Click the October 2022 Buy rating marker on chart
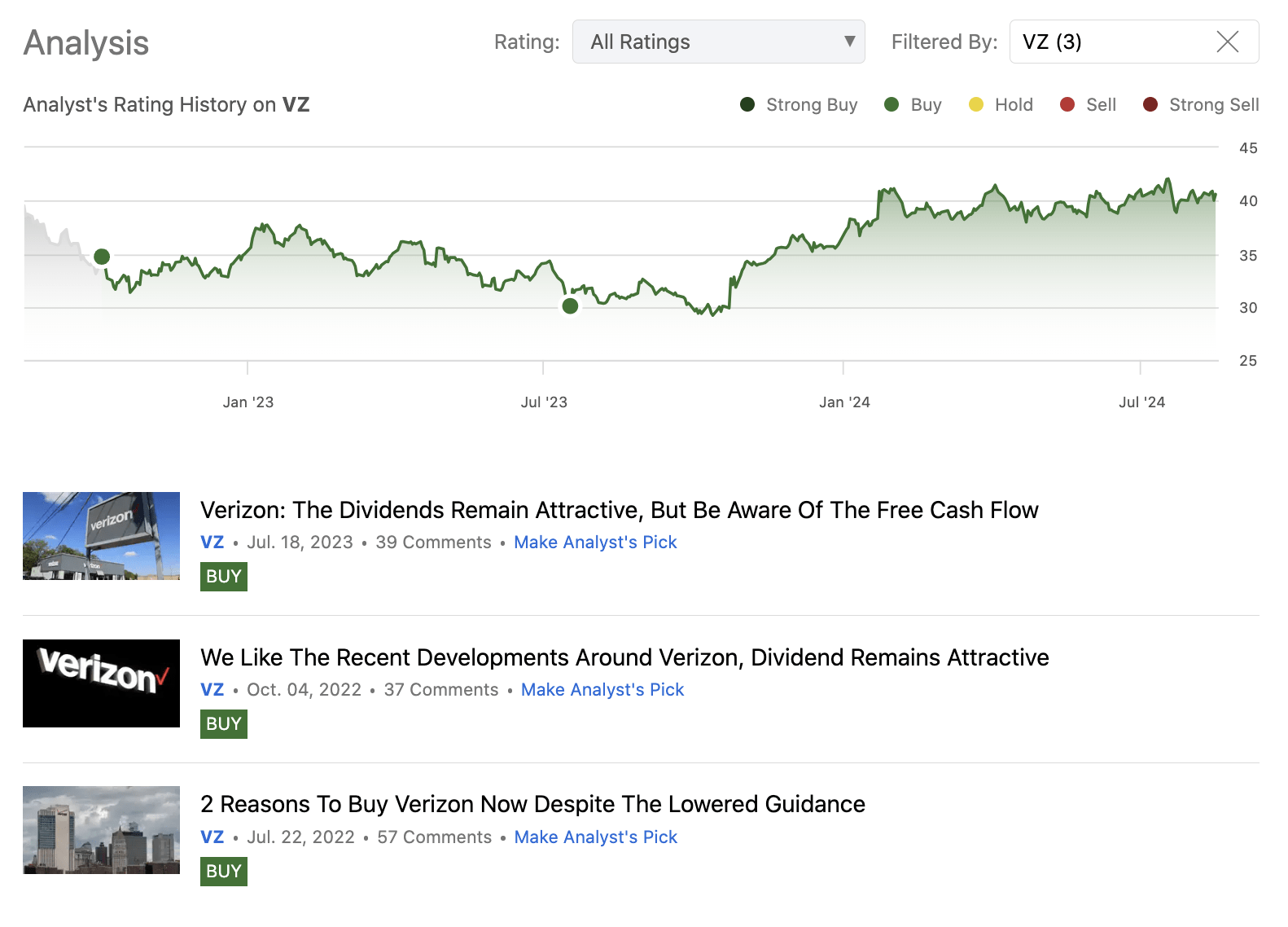This screenshot has height=927, width=1288. (x=102, y=257)
